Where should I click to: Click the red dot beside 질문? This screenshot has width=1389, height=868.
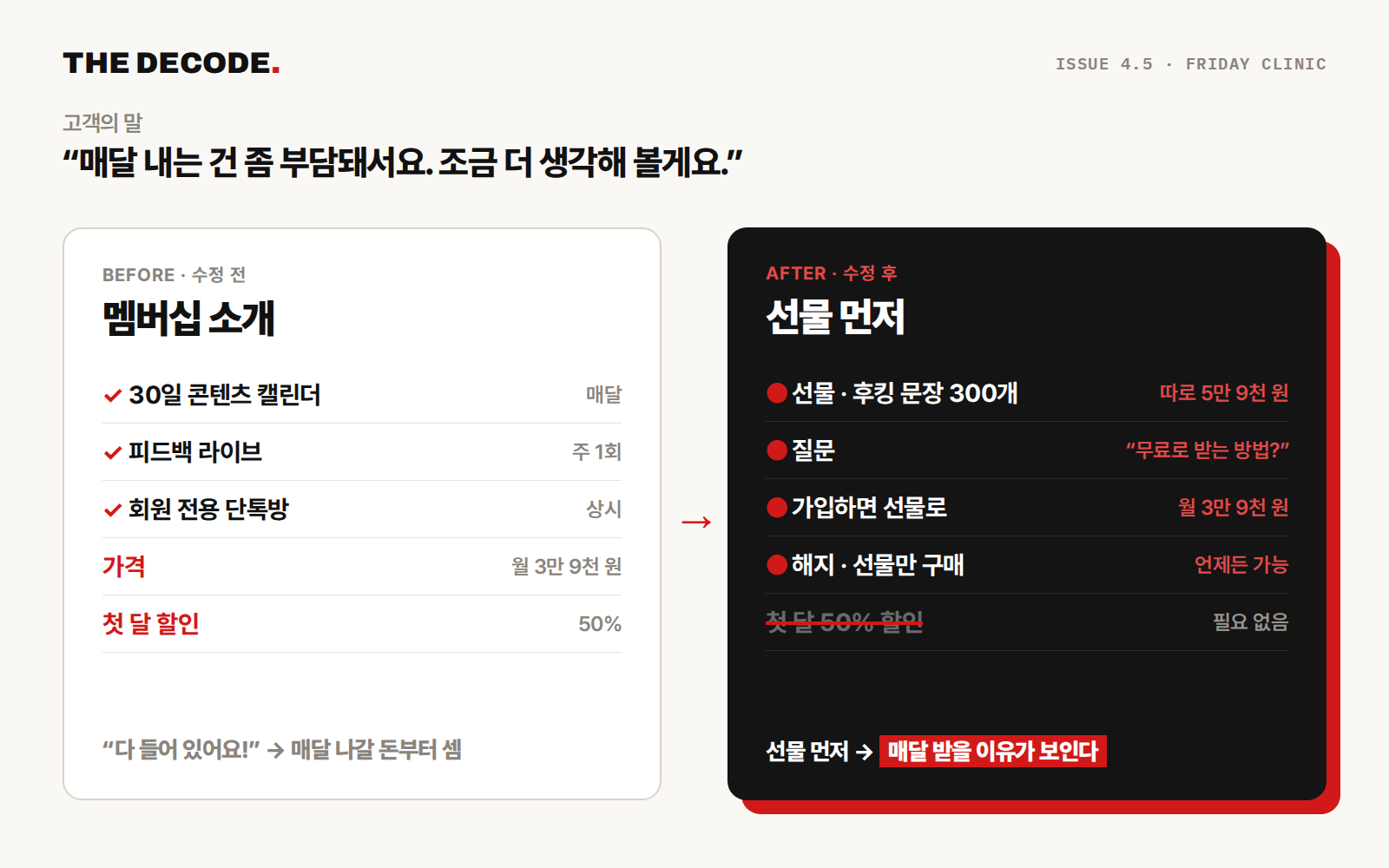[777, 450]
